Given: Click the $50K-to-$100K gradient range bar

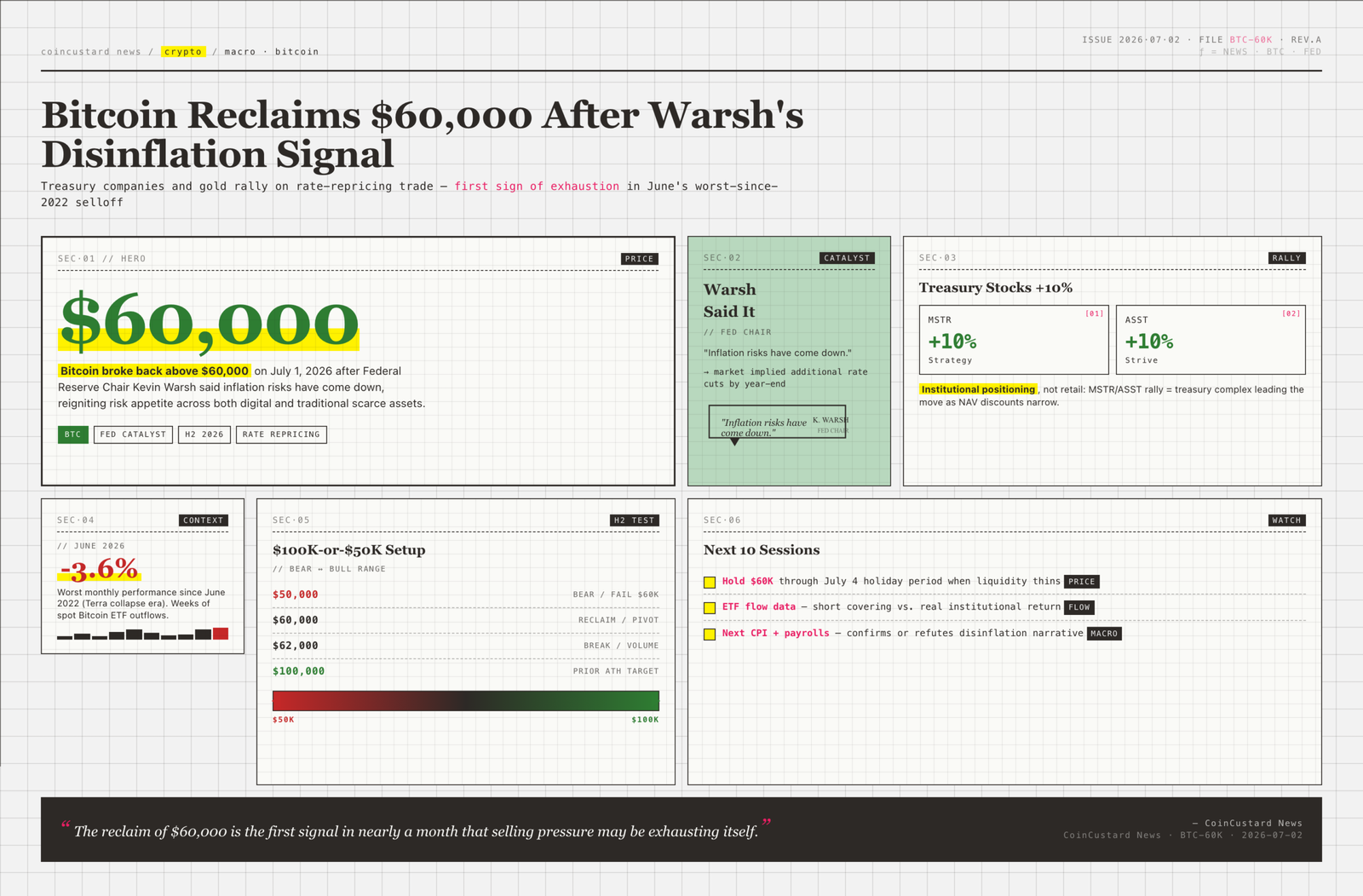Looking at the screenshot, I should (x=466, y=701).
